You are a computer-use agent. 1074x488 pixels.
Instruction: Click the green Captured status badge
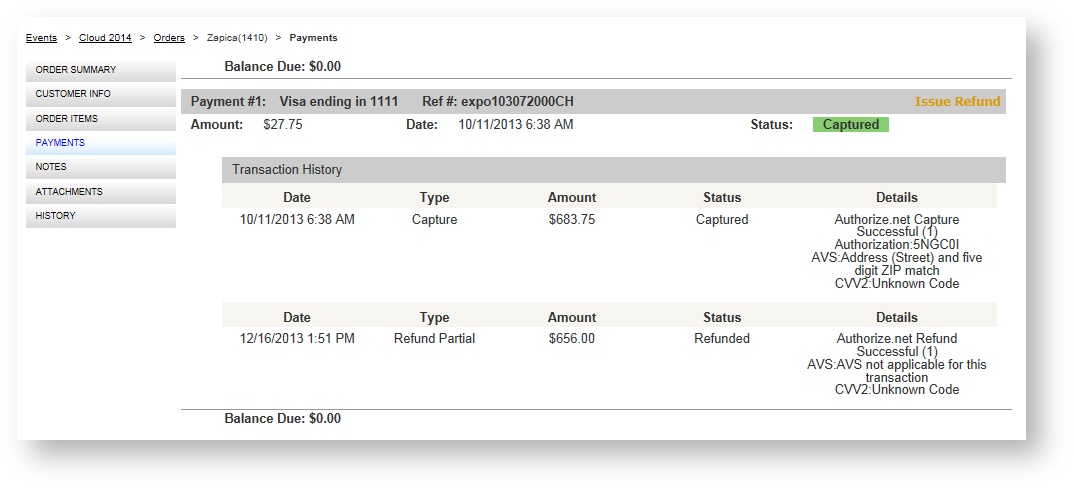[x=850, y=125]
